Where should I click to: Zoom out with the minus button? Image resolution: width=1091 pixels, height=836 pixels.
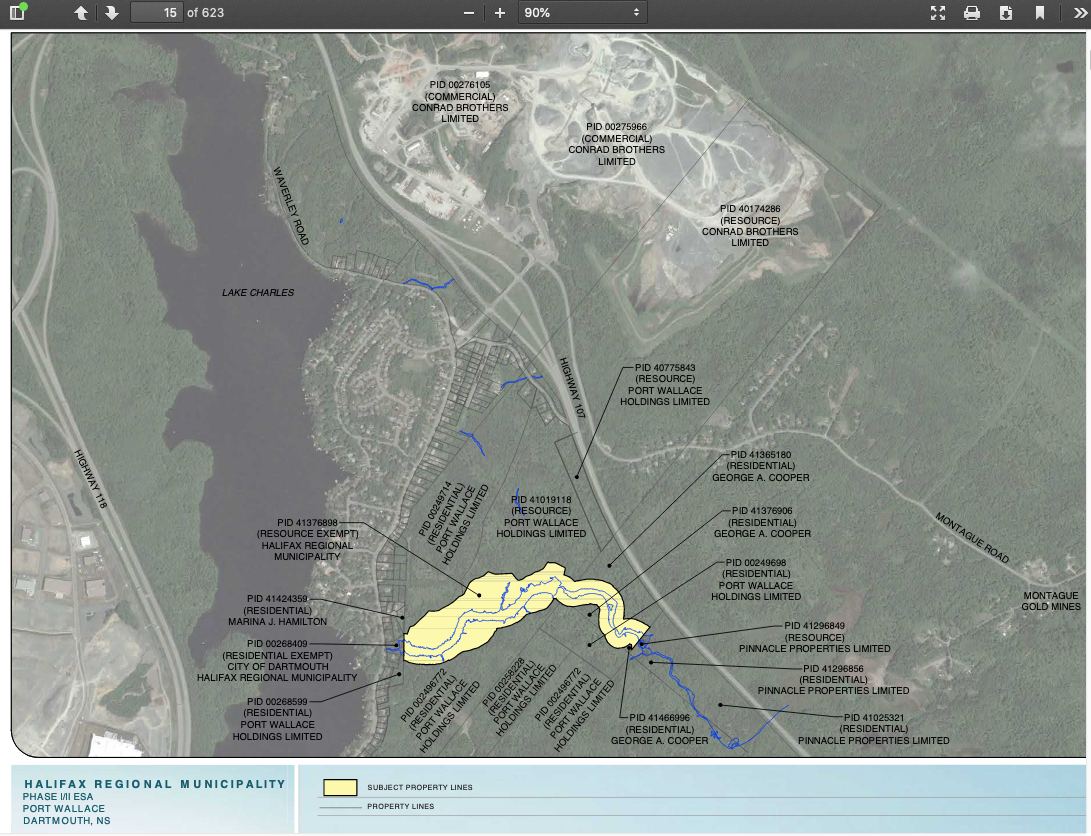click(468, 13)
